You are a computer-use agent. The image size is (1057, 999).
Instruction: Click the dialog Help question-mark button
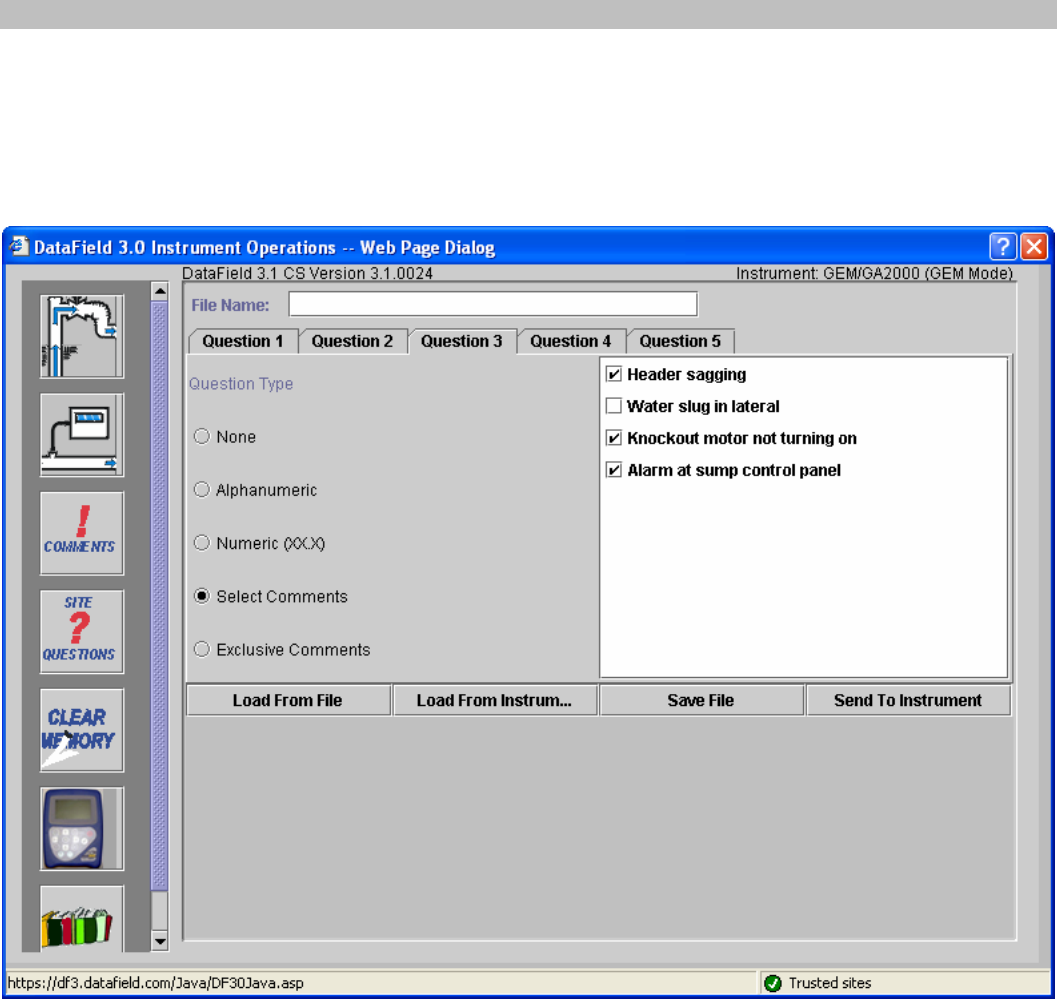(1002, 247)
